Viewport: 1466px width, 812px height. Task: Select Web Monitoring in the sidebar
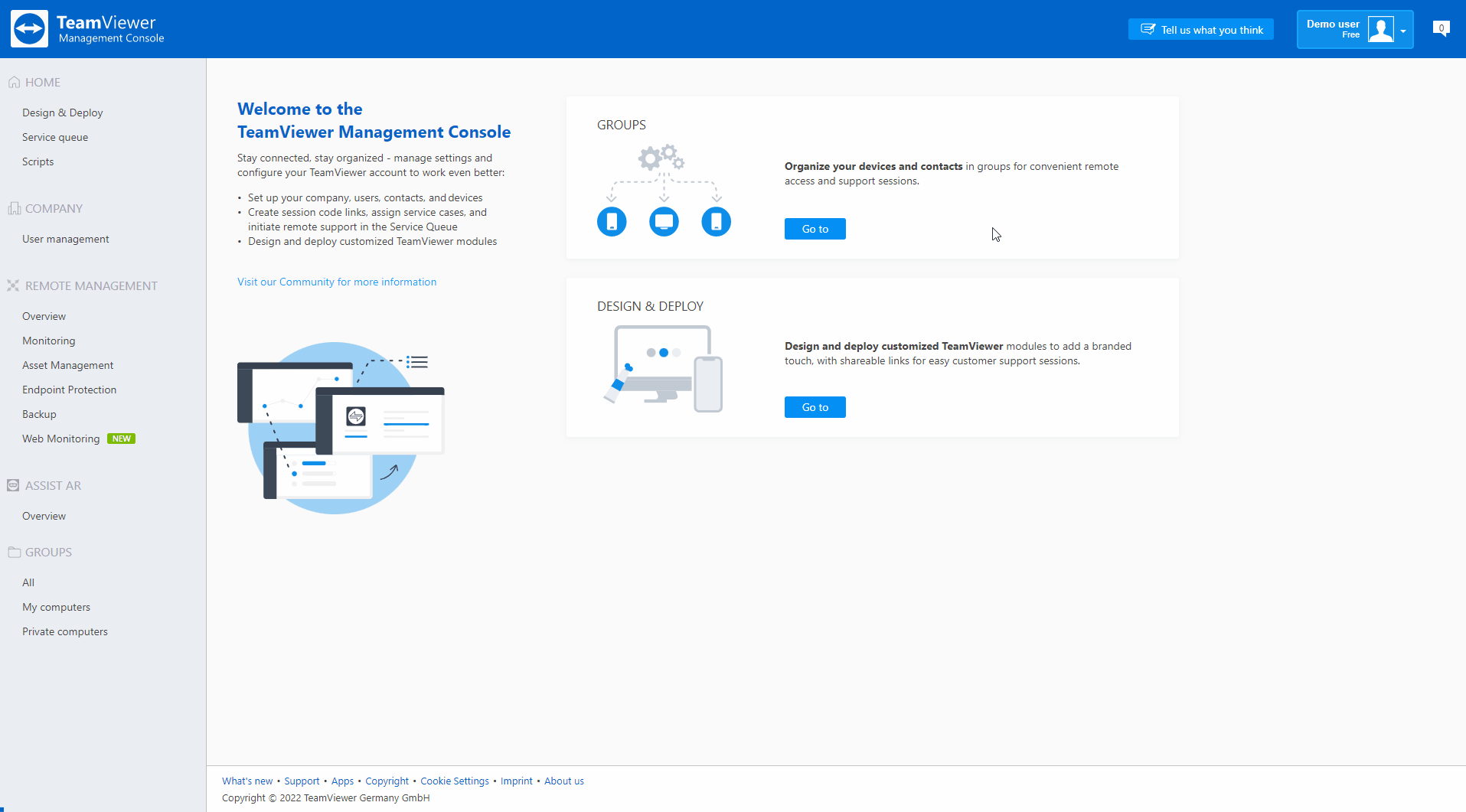[60, 438]
